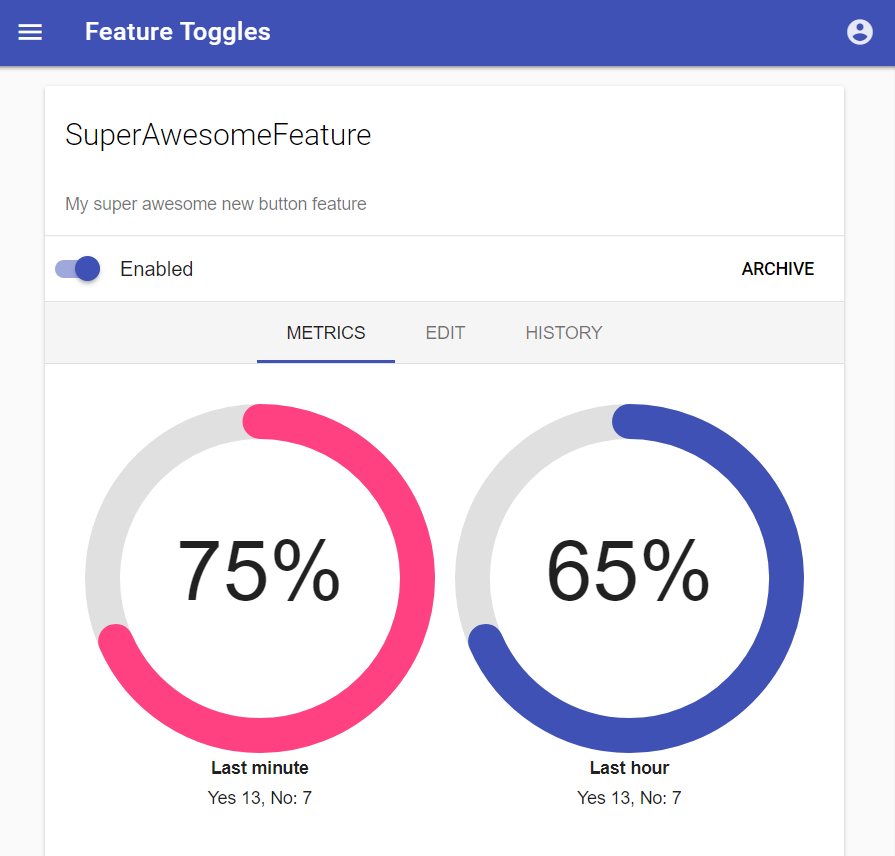Click the Last hour label
The image size is (895, 856).
pyautogui.click(x=629, y=768)
